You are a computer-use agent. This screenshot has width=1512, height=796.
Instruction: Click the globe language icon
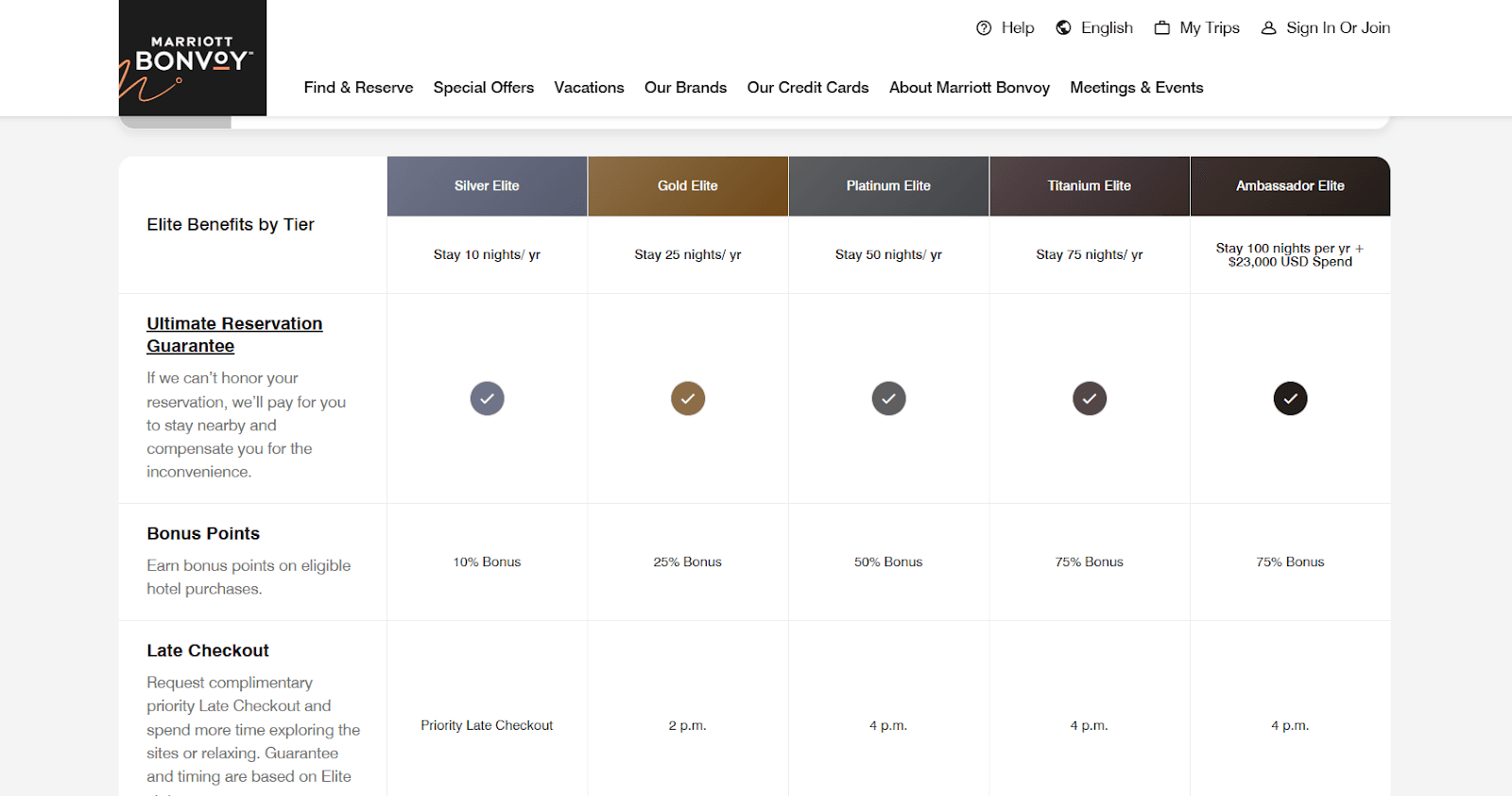pyautogui.click(x=1064, y=28)
